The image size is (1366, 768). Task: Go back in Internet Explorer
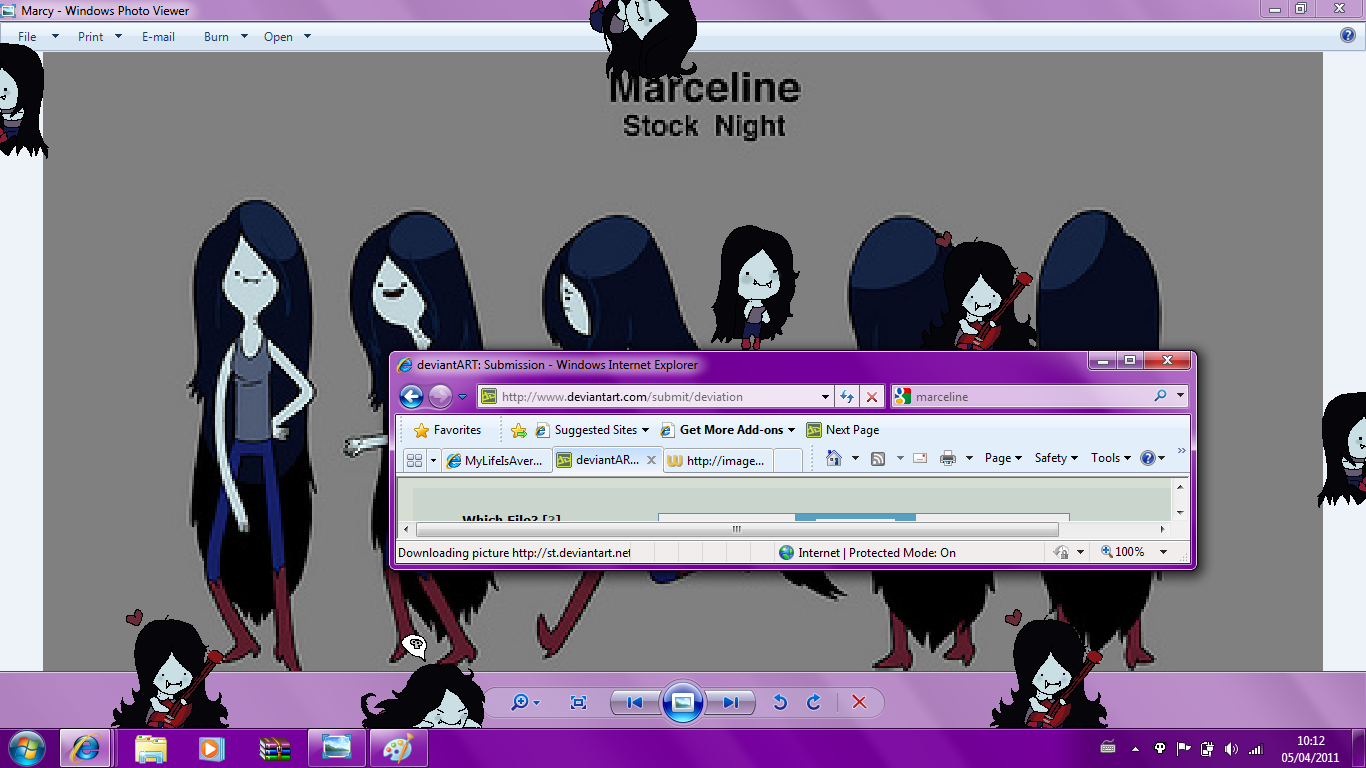[411, 397]
